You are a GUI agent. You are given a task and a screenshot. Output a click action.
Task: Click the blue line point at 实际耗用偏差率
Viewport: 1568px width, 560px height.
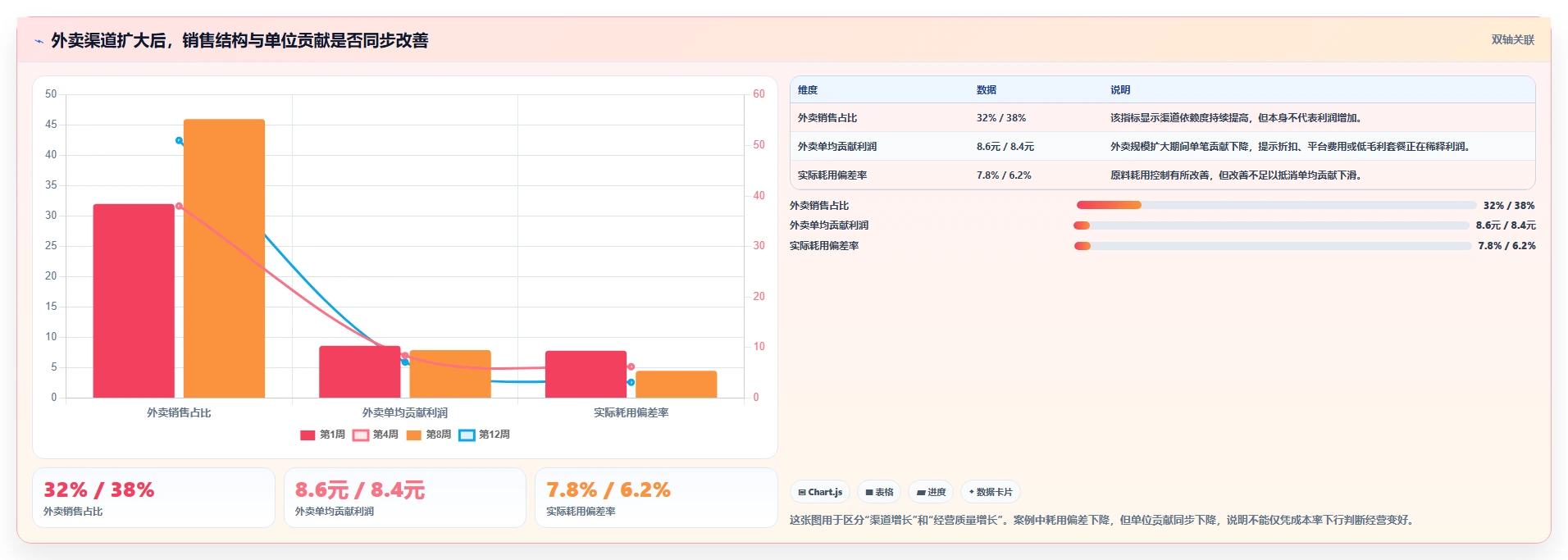631,382
